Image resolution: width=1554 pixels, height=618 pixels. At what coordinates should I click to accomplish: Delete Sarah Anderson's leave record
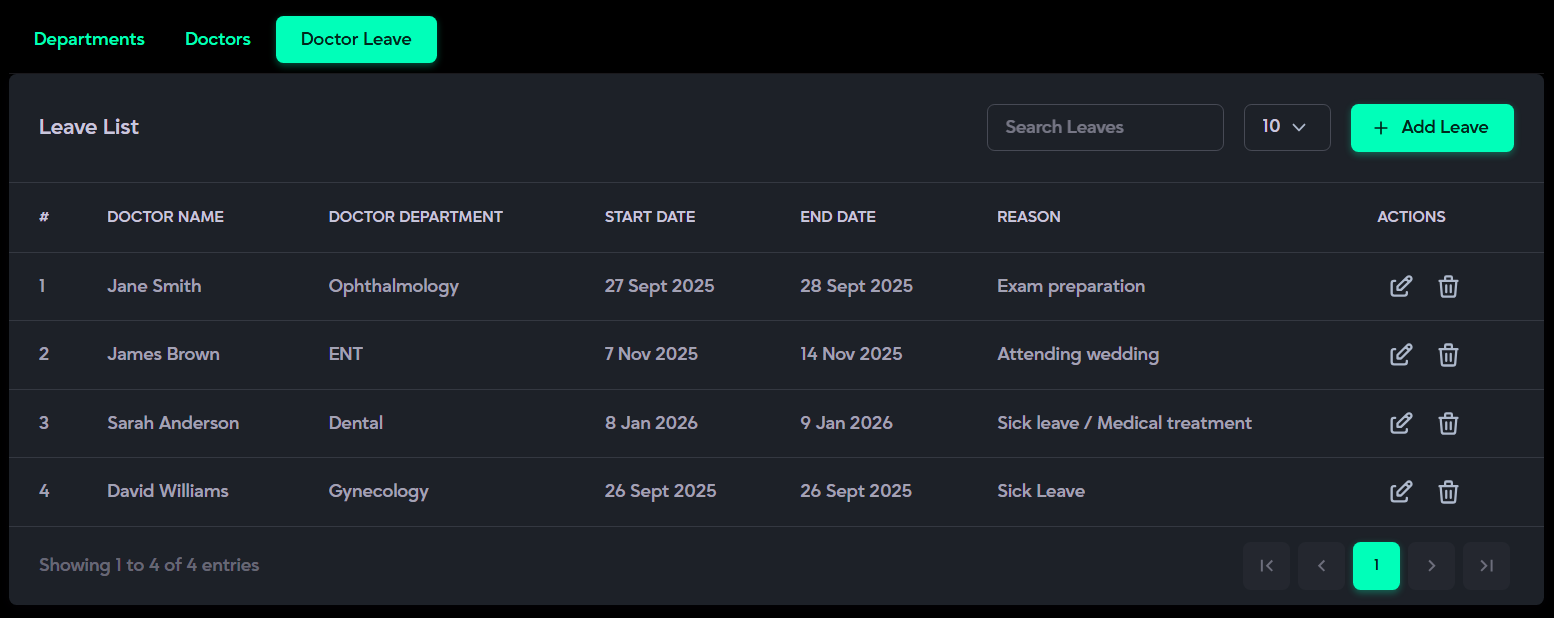(1448, 424)
